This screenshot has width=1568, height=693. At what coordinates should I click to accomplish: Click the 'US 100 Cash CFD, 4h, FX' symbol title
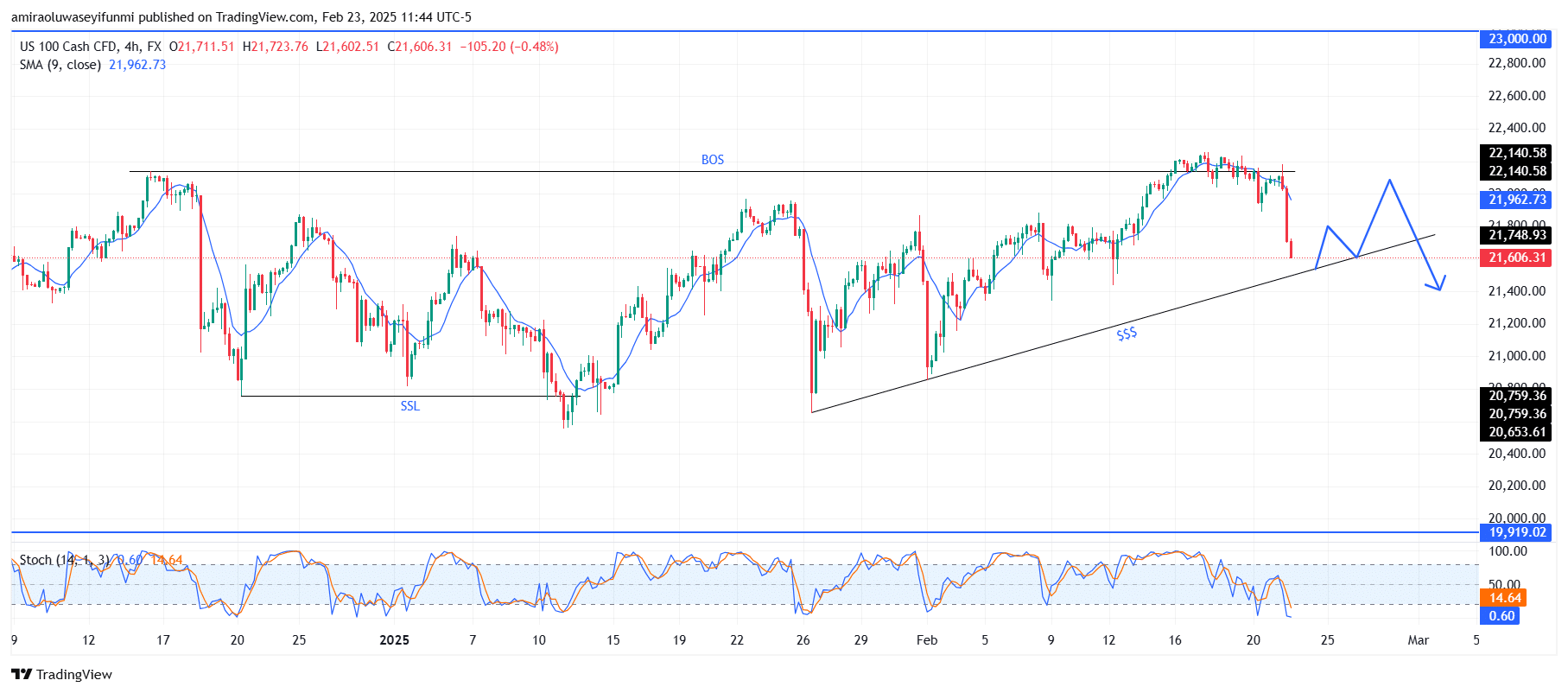(x=91, y=47)
